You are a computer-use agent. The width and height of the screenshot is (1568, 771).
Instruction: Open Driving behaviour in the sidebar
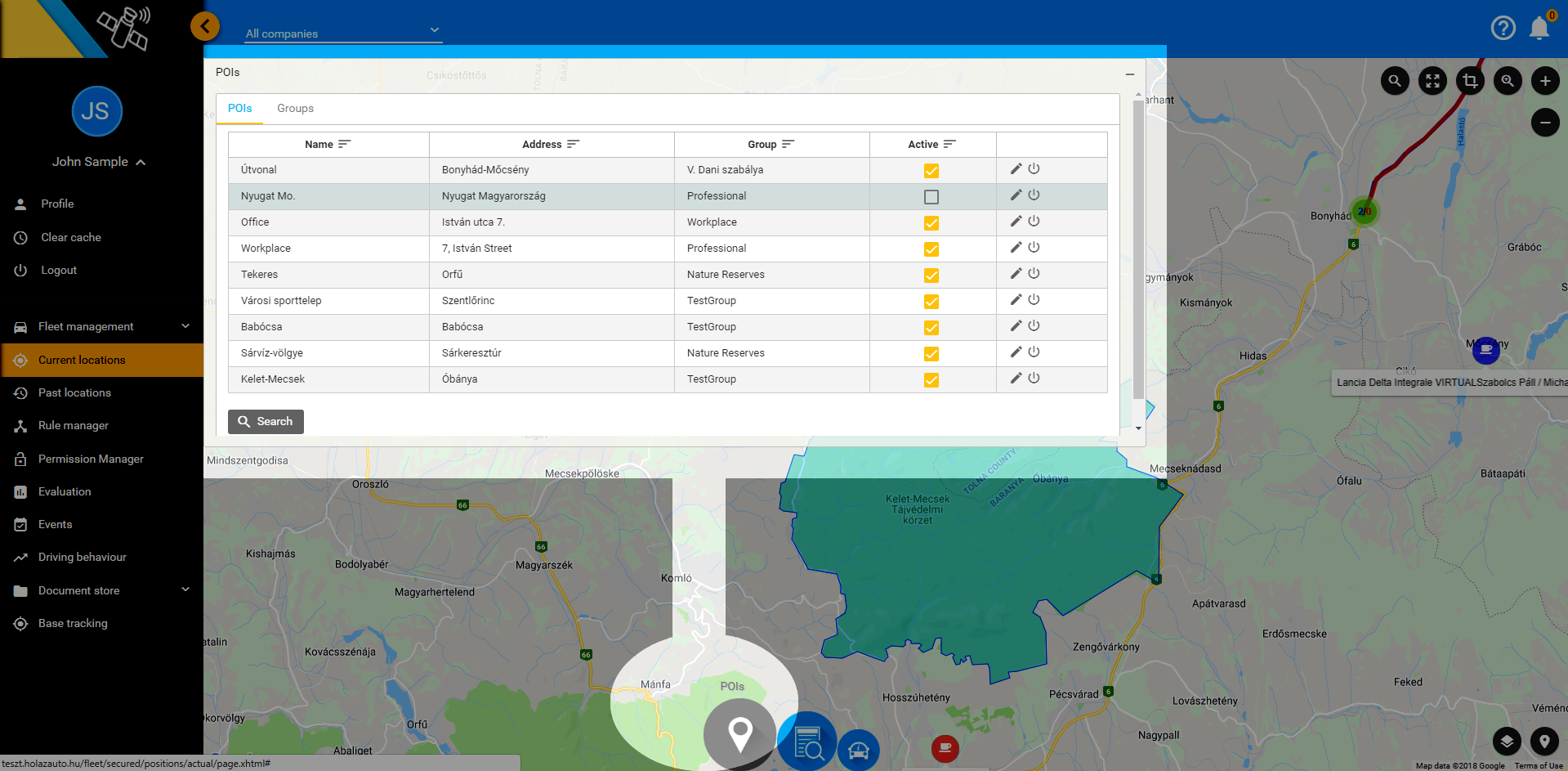[82, 558]
